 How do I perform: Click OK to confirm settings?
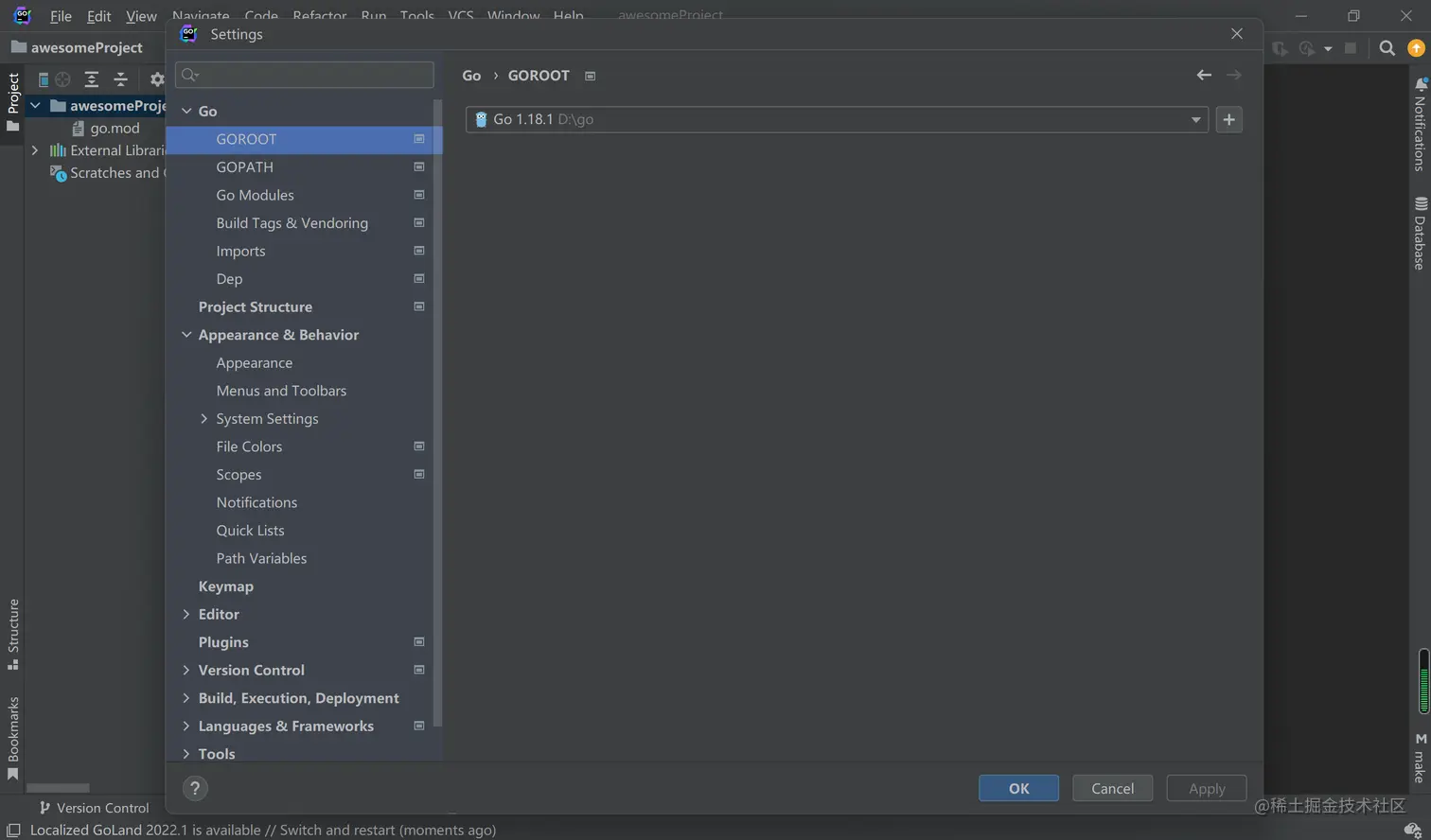pyautogui.click(x=1018, y=788)
